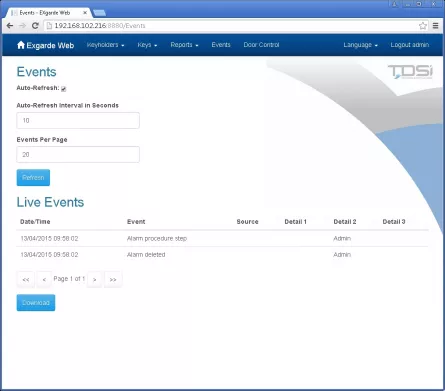The height and width of the screenshot is (391, 445).
Task: Close the Events browser tab
Action: (x=85, y=13)
